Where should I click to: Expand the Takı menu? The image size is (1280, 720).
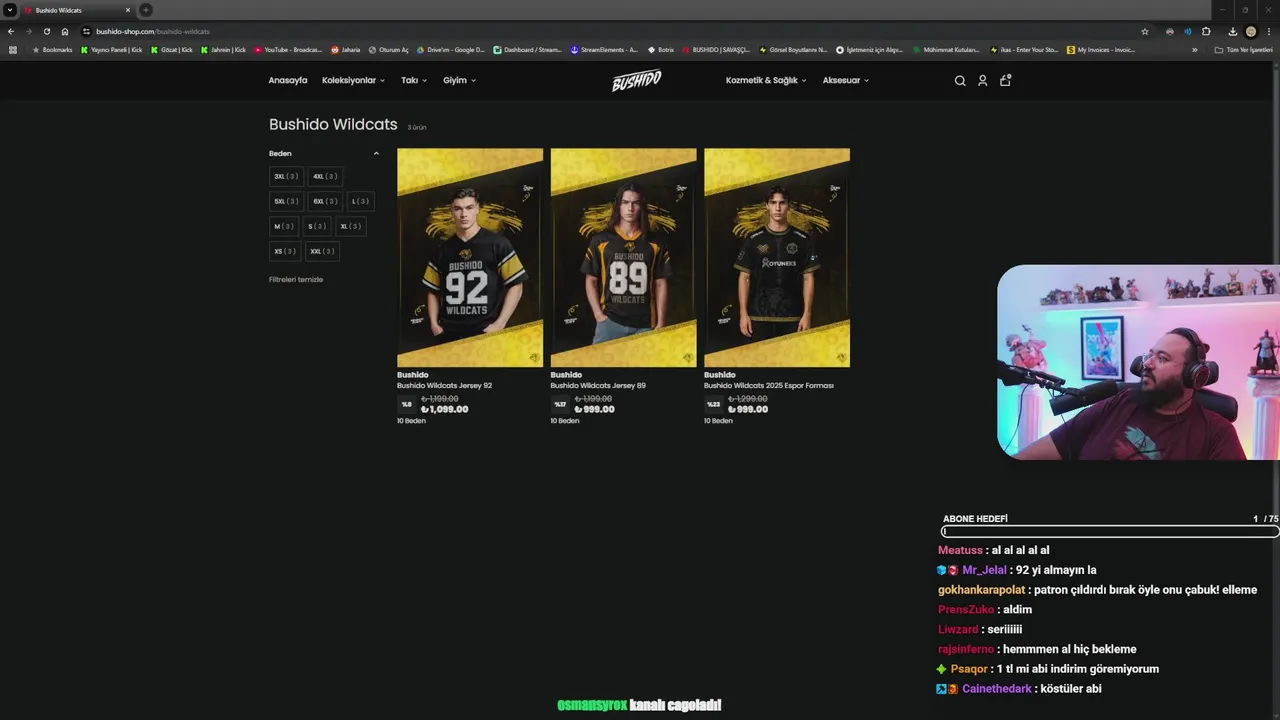414,80
